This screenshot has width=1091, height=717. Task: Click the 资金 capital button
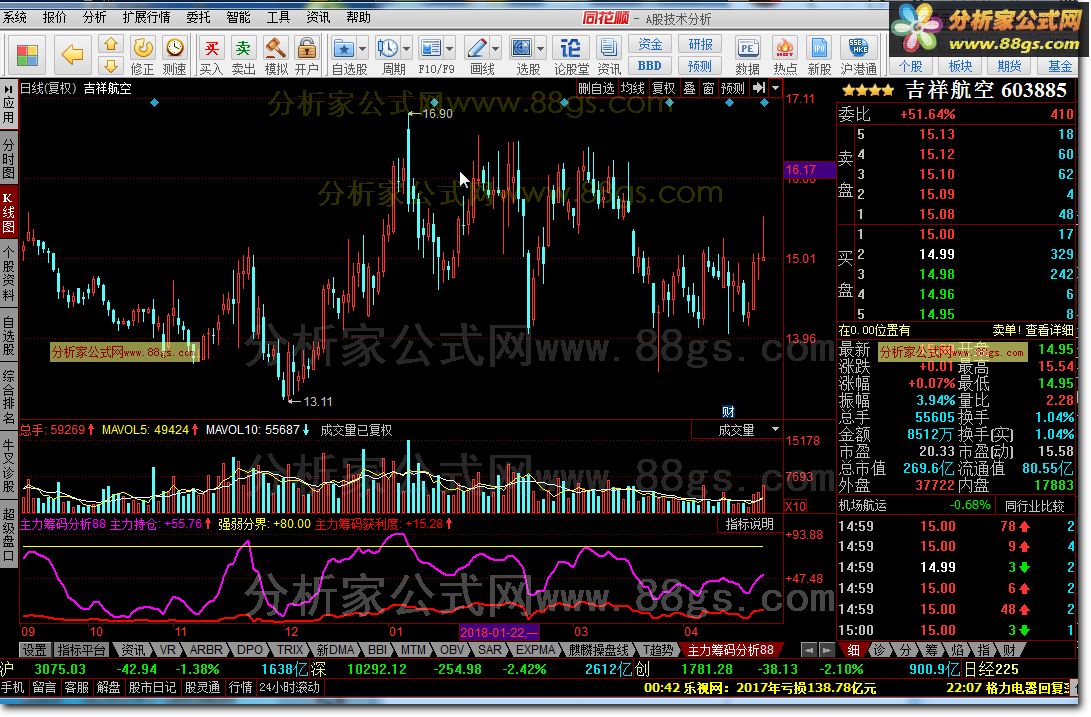pyautogui.click(x=650, y=44)
